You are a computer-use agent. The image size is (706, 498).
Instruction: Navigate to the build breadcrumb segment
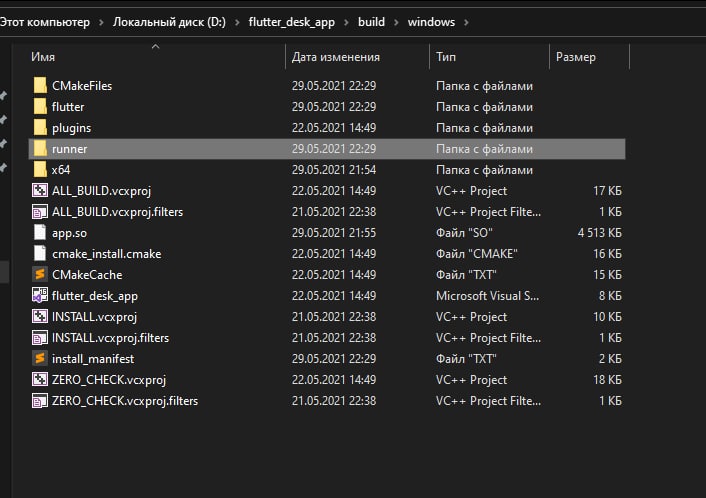pos(371,22)
